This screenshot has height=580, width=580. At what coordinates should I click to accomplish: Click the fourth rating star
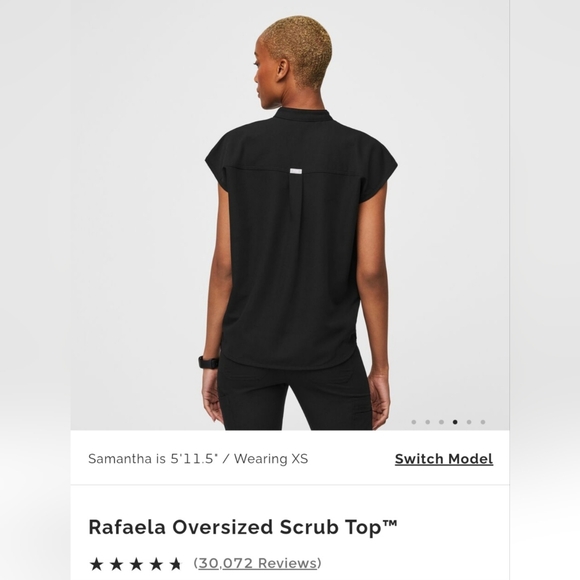point(156,564)
